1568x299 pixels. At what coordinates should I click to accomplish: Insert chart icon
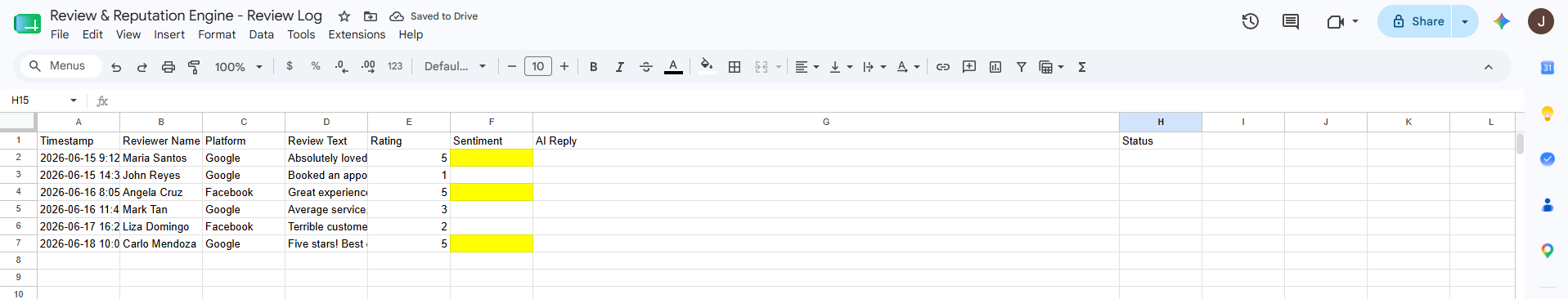click(995, 67)
